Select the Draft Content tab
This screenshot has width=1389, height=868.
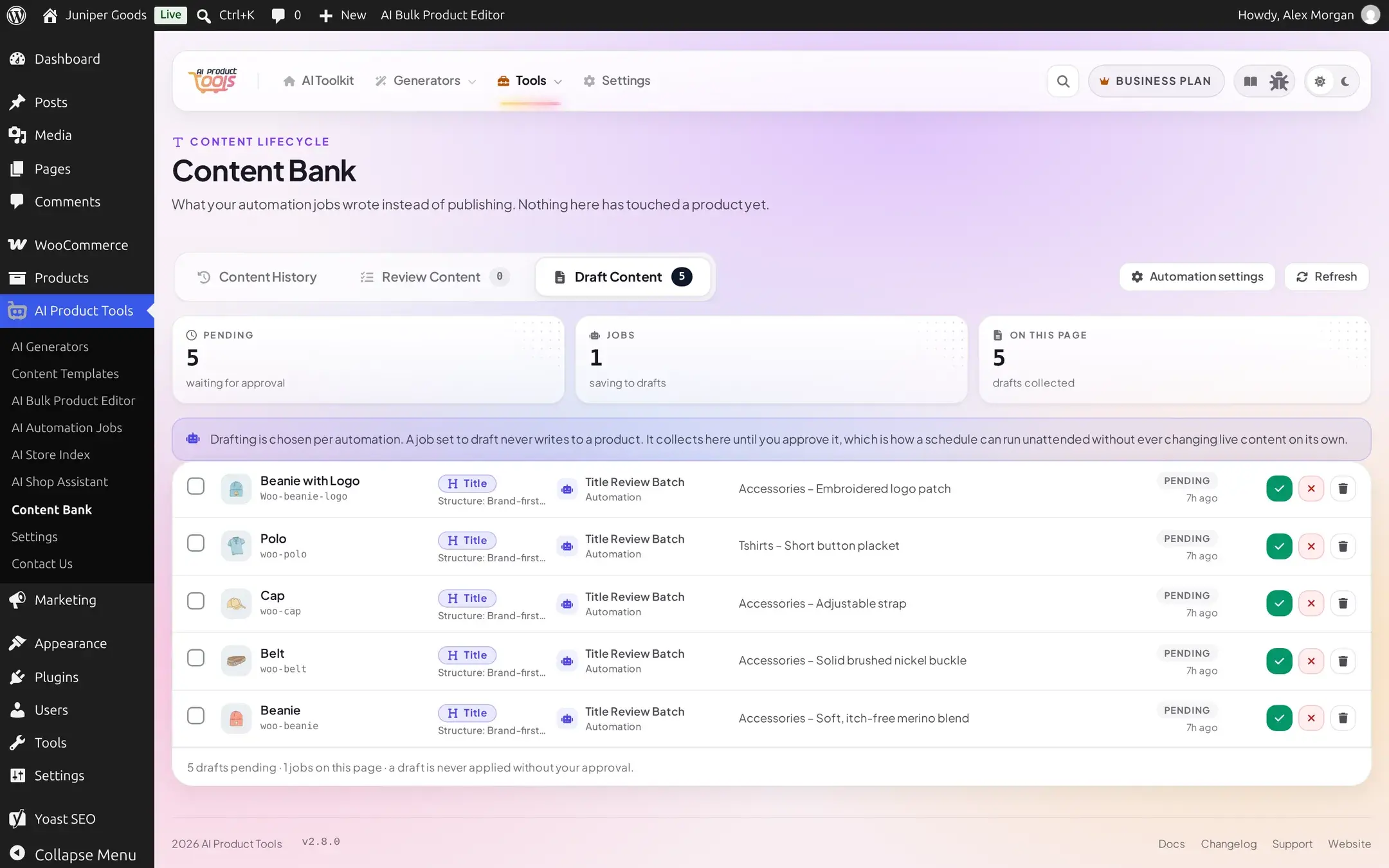(622, 277)
